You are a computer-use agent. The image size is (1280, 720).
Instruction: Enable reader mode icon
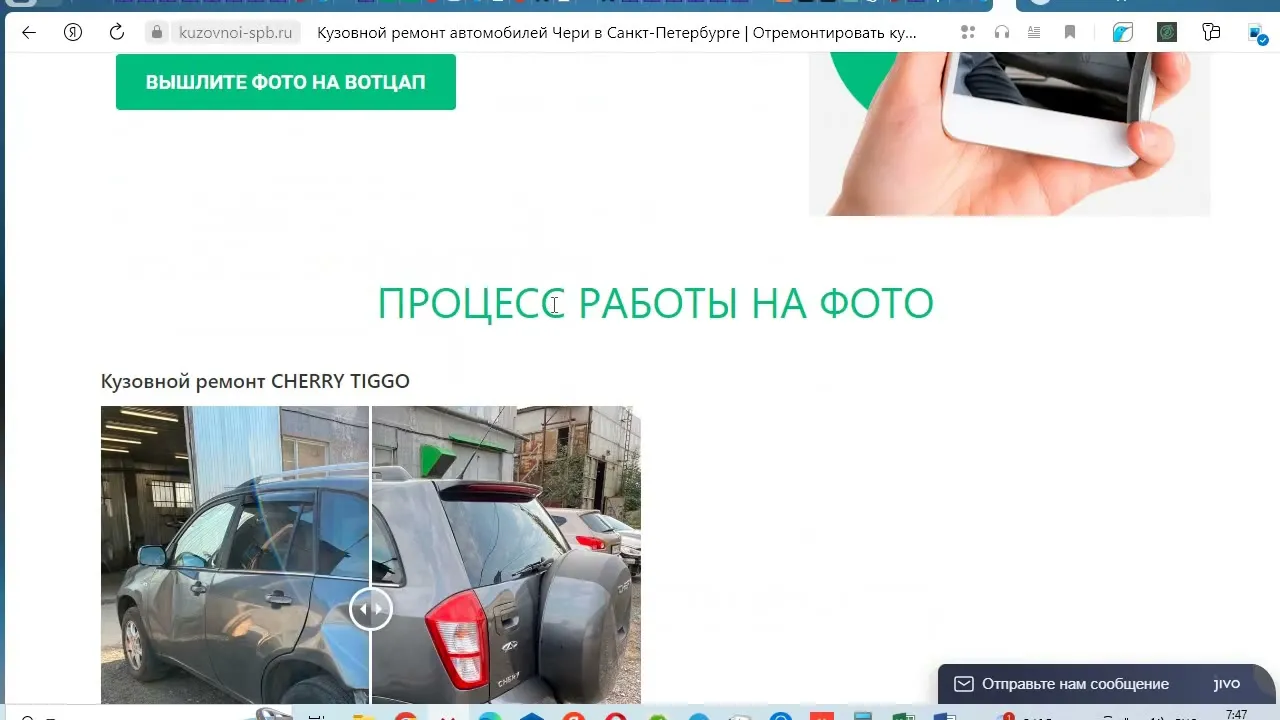pyautogui.click(x=1035, y=32)
